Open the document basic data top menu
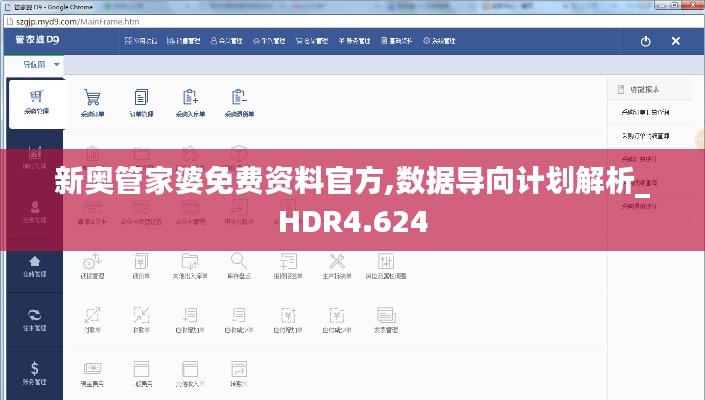 396,41
